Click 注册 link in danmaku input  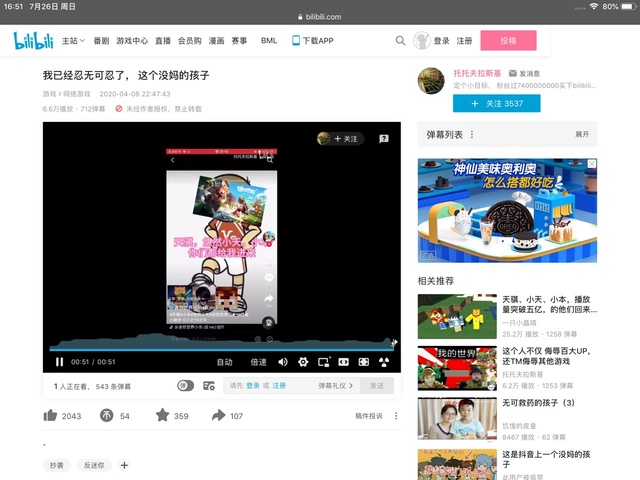(279, 385)
